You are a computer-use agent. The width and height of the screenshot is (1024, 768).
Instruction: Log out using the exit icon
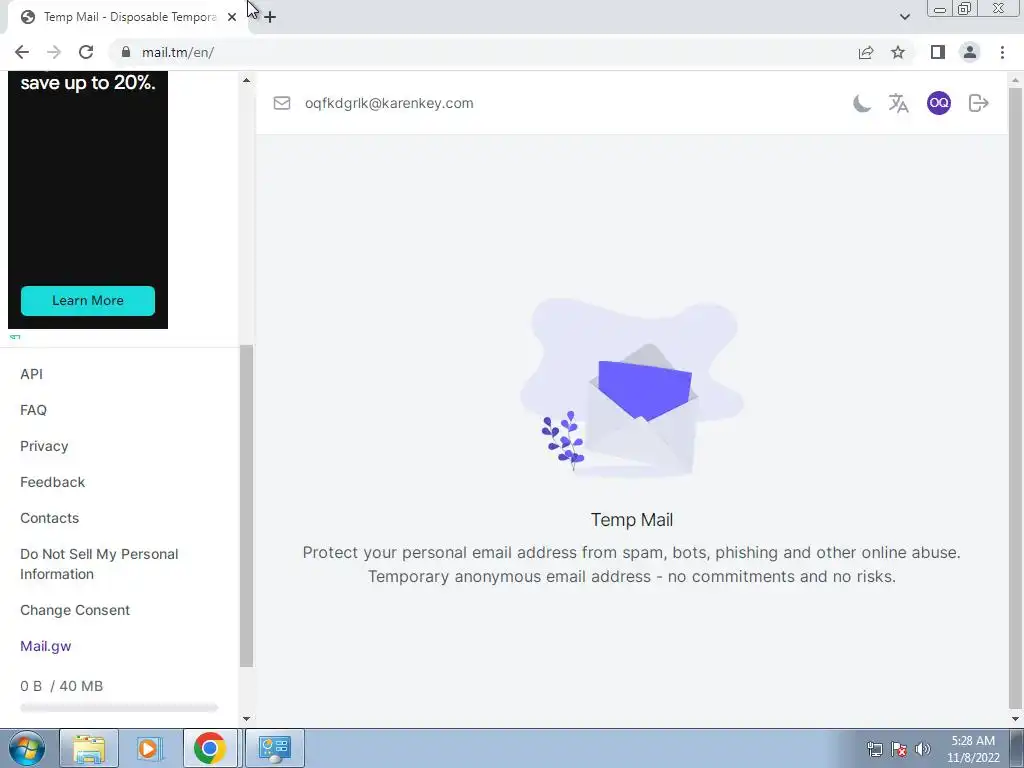(978, 103)
